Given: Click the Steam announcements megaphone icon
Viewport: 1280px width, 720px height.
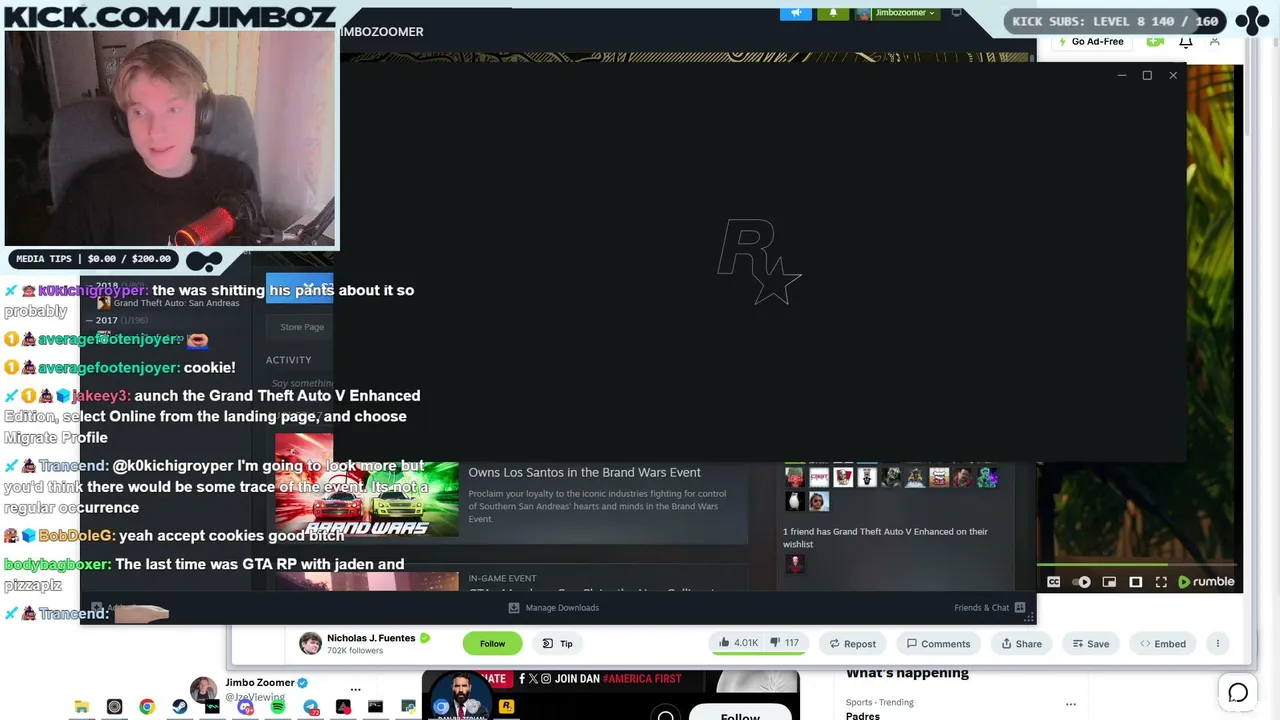Looking at the screenshot, I should (x=796, y=13).
